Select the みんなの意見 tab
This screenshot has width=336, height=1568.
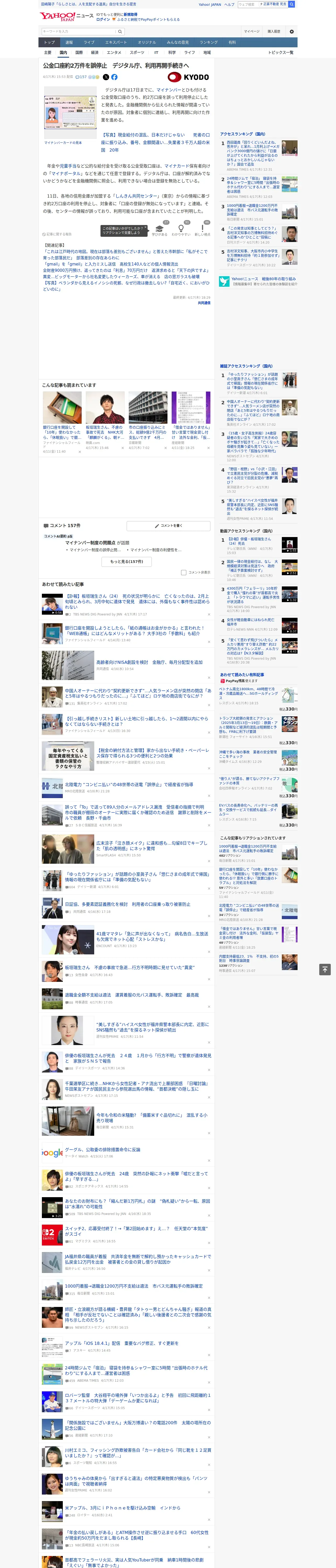click(x=178, y=43)
